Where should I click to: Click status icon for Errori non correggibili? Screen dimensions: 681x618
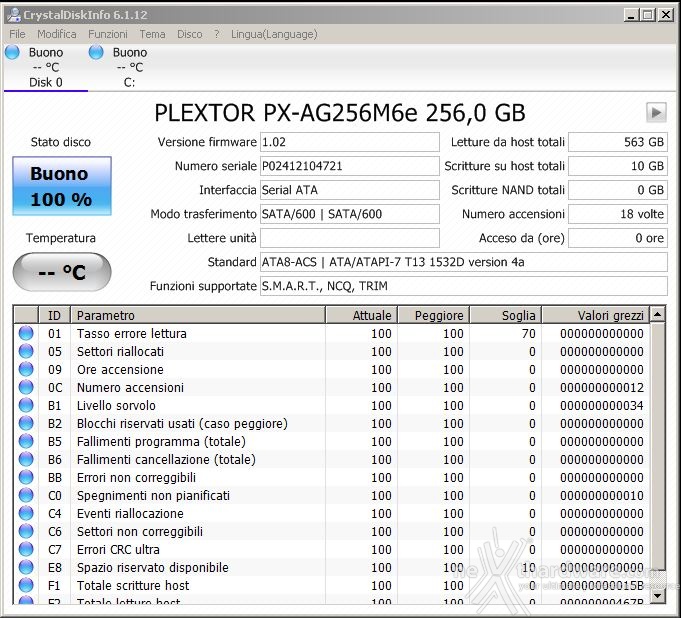click(26, 477)
